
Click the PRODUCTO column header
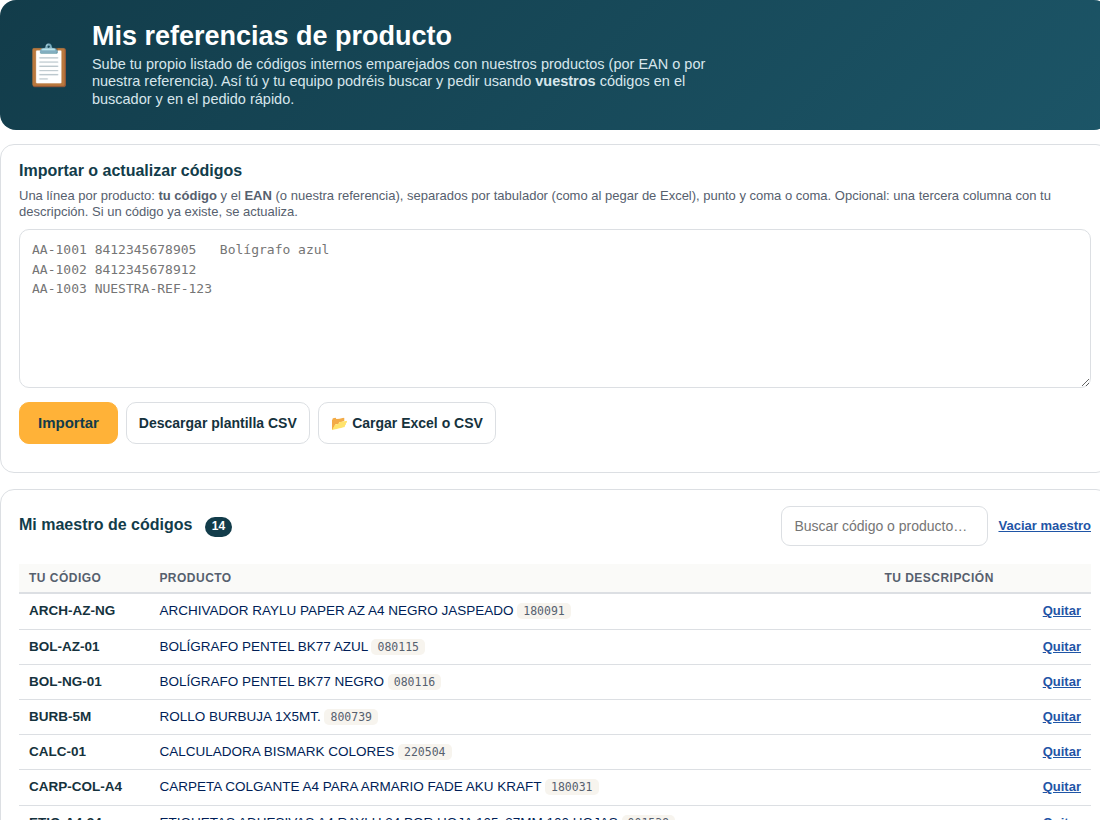coord(195,578)
